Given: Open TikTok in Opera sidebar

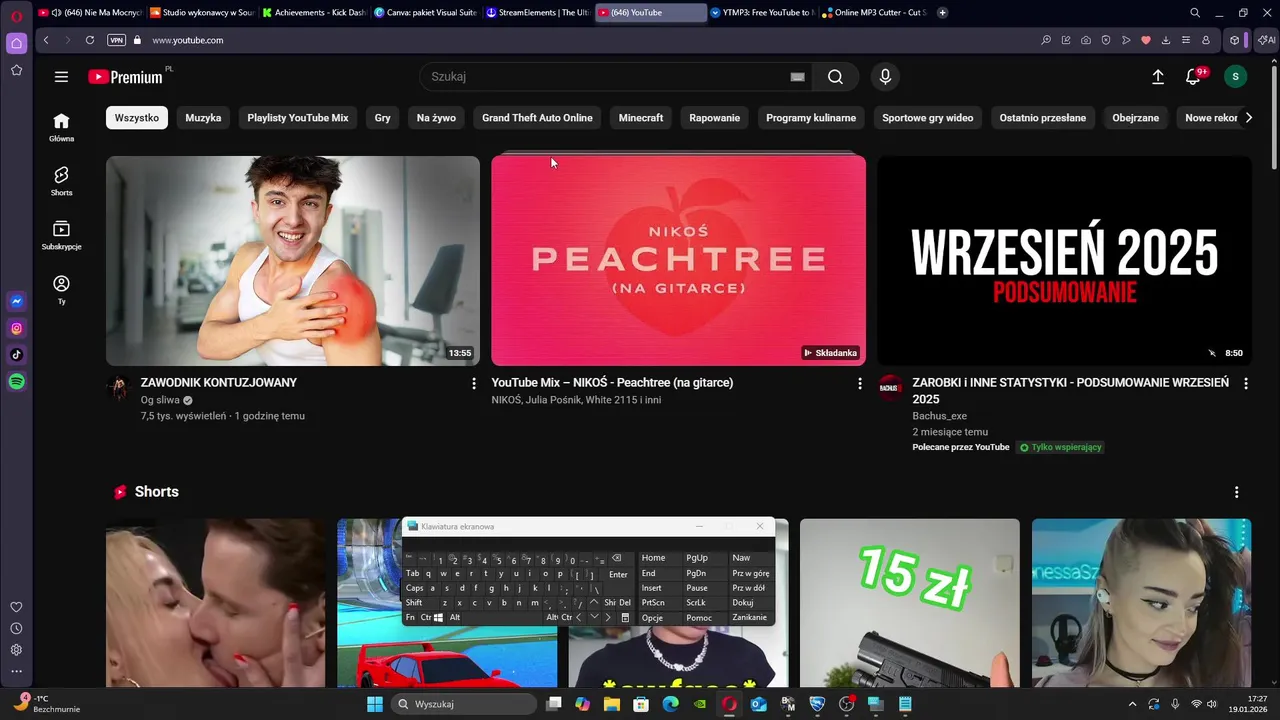Looking at the screenshot, I should (x=17, y=355).
